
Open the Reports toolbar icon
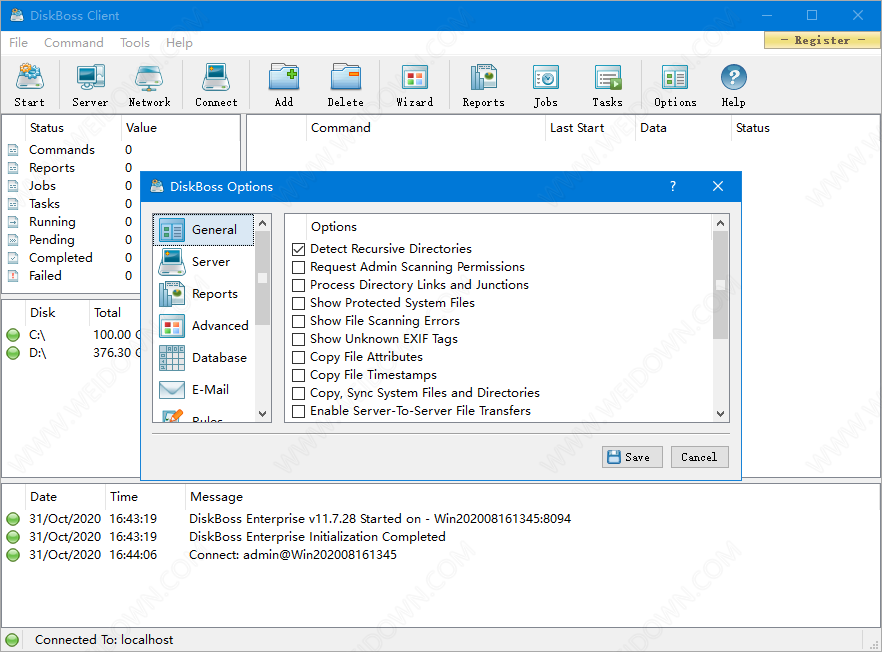pyautogui.click(x=483, y=84)
